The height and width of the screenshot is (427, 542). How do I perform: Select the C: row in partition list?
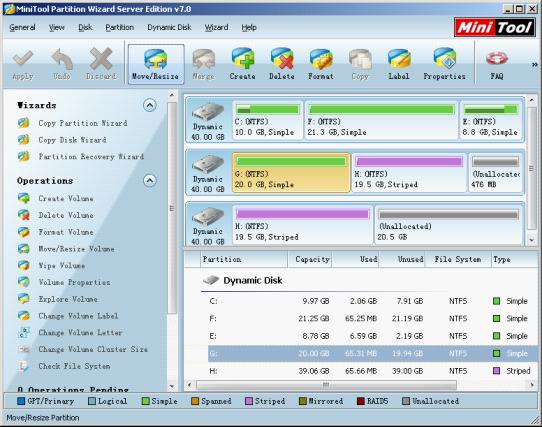point(373,301)
